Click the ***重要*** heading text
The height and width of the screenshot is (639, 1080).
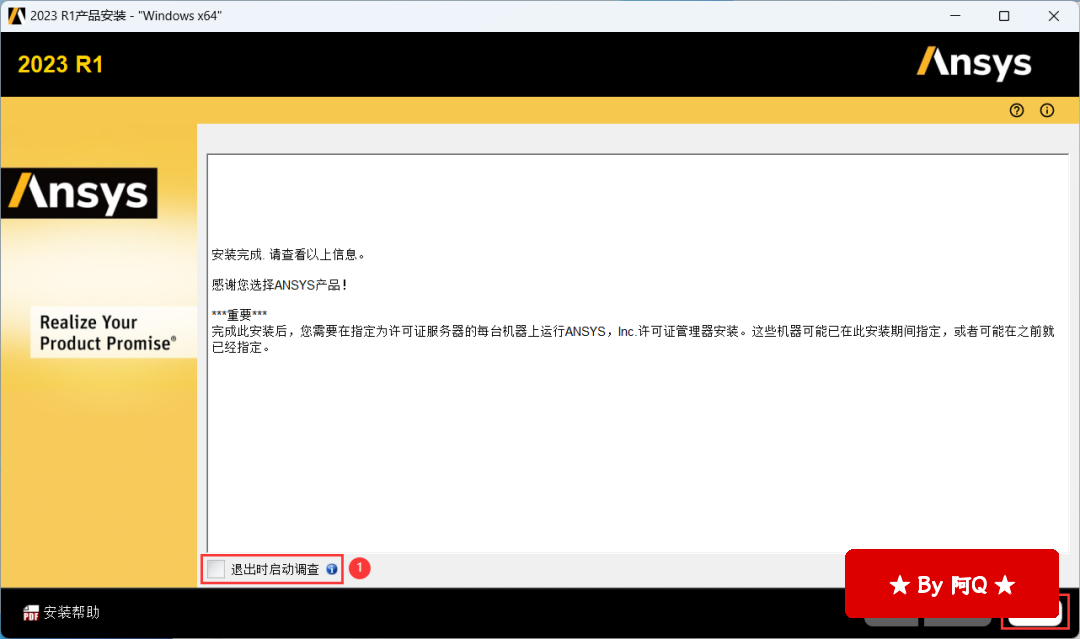pos(239,315)
